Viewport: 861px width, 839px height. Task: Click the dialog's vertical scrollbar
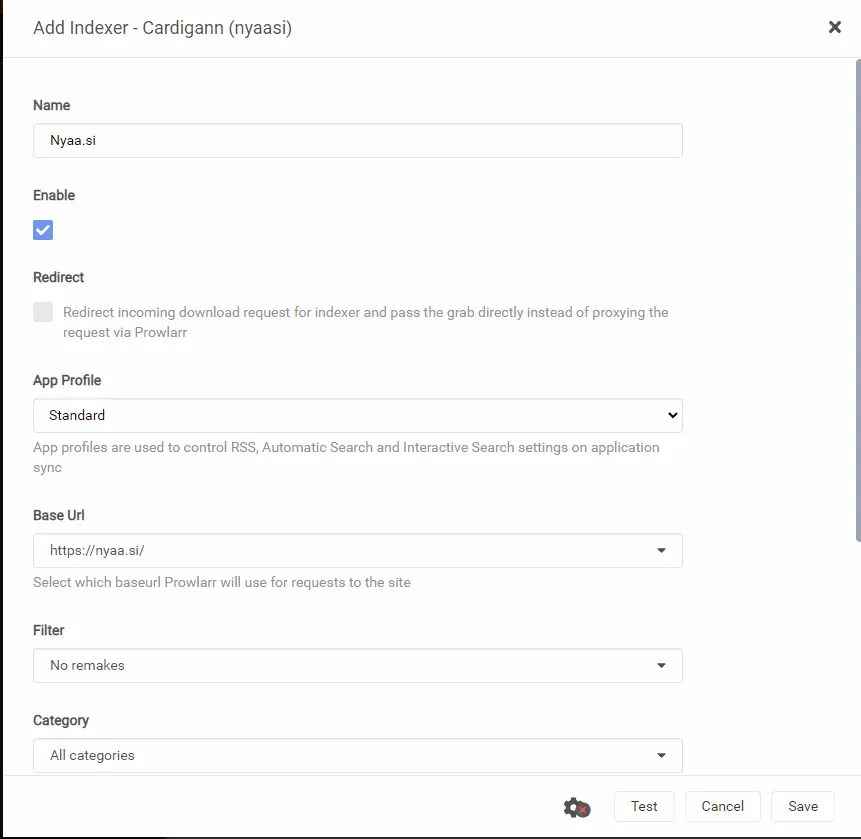pos(857,300)
